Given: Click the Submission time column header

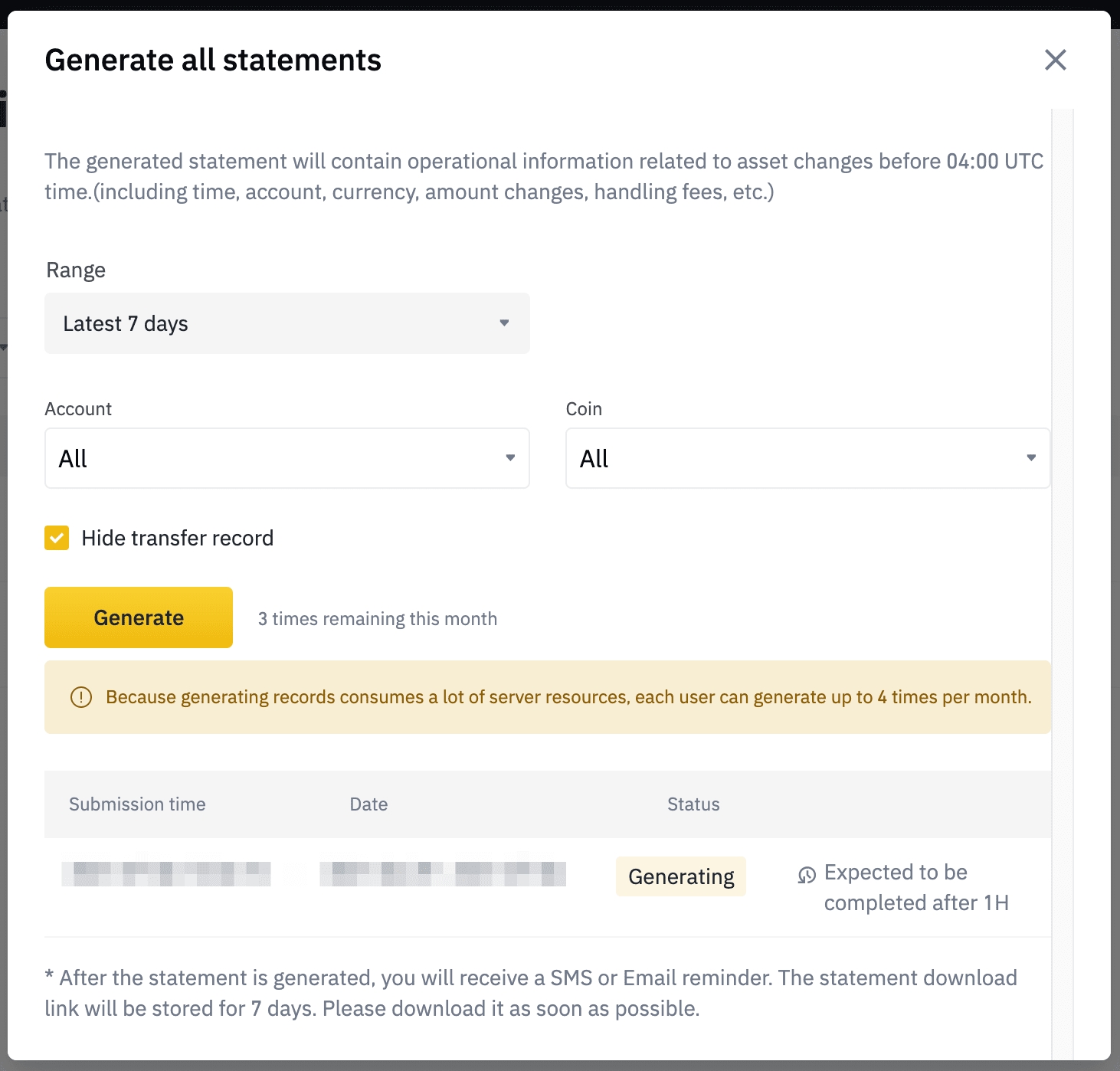Looking at the screenshot, I should coord(137,804).
